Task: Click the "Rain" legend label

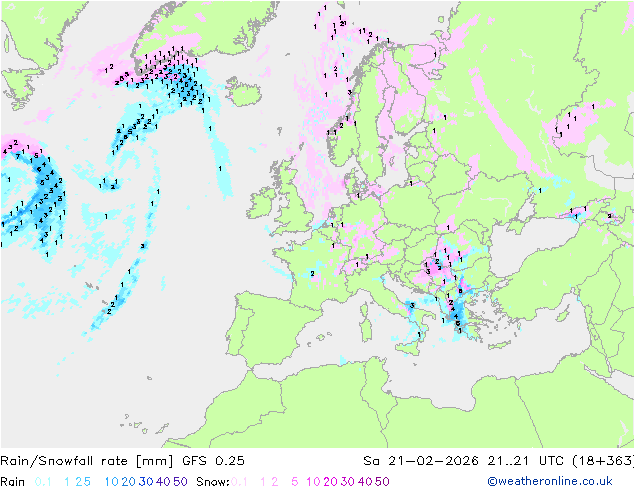Action: pos(13,482)
